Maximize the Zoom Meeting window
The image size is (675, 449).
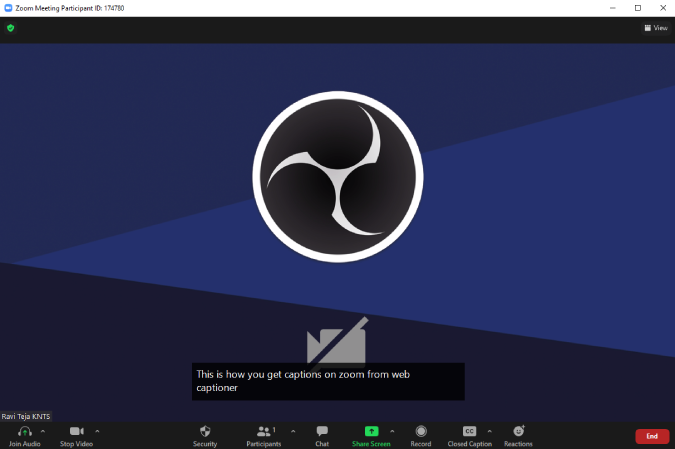[638, 8]
